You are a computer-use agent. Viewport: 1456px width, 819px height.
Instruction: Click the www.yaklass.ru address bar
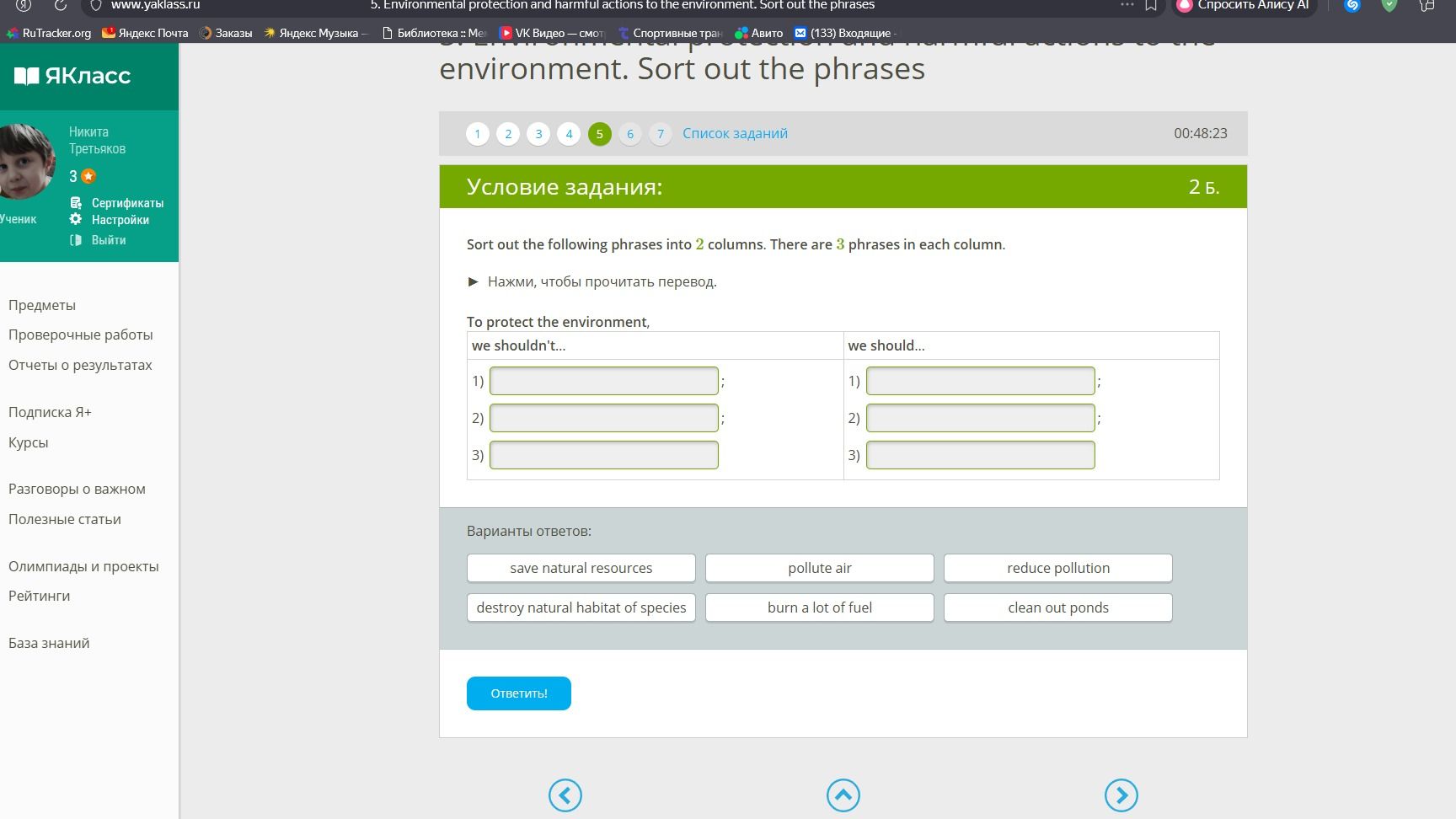(156, 5)
